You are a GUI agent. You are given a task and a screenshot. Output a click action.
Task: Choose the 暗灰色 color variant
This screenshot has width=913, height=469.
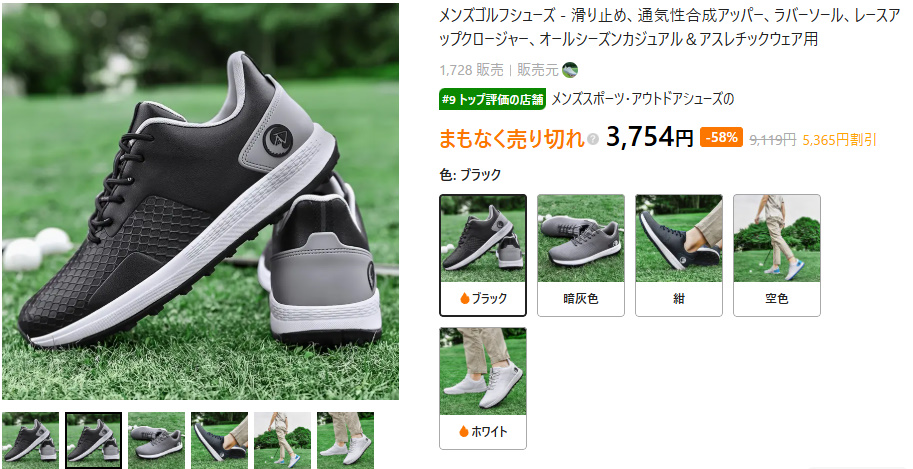581,255
